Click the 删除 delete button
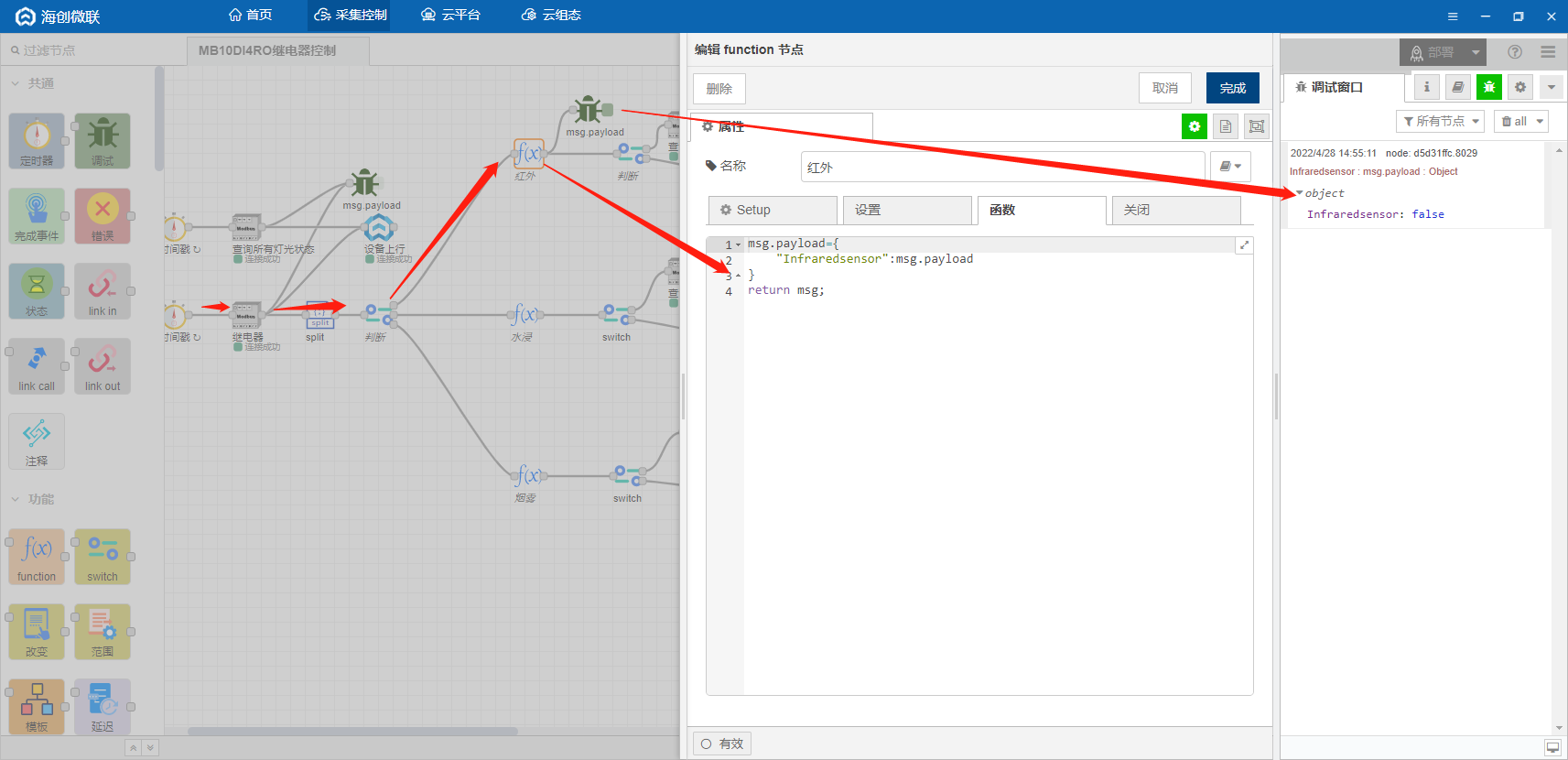 click(x=719, y=88)
